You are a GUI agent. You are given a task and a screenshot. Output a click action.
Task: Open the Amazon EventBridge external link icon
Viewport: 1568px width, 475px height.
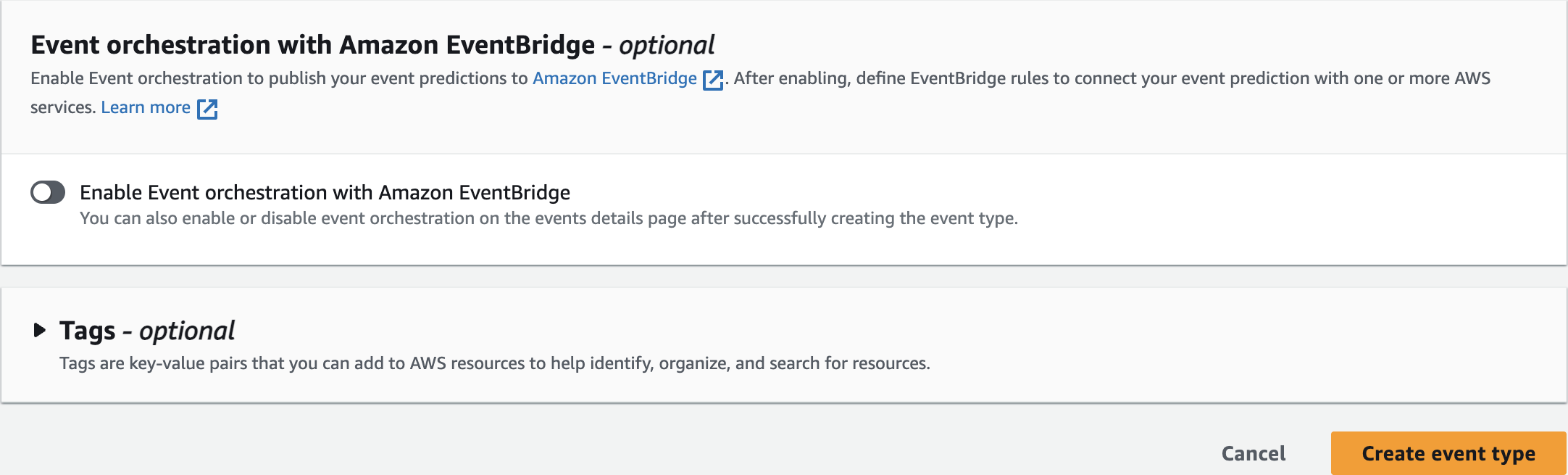pos(713,80)
